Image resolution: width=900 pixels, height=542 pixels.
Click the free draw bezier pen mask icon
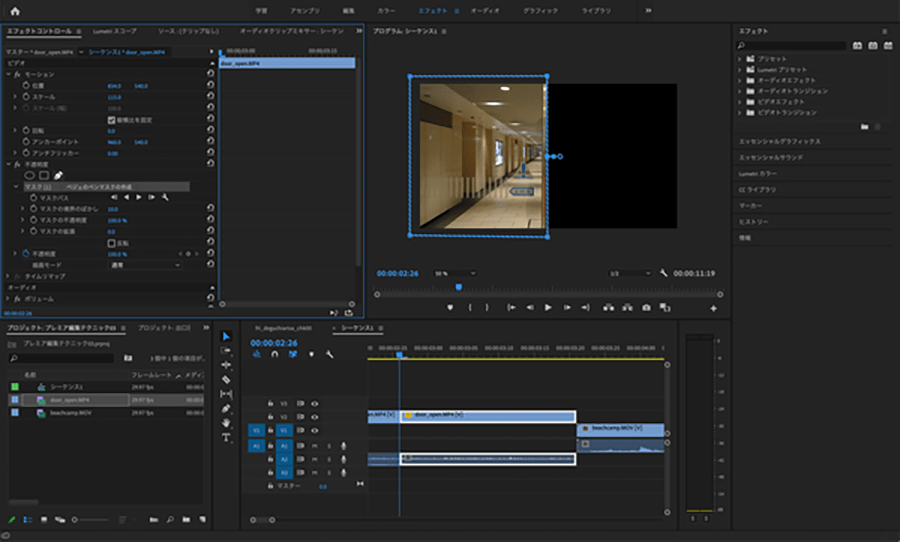coord(59,175)
